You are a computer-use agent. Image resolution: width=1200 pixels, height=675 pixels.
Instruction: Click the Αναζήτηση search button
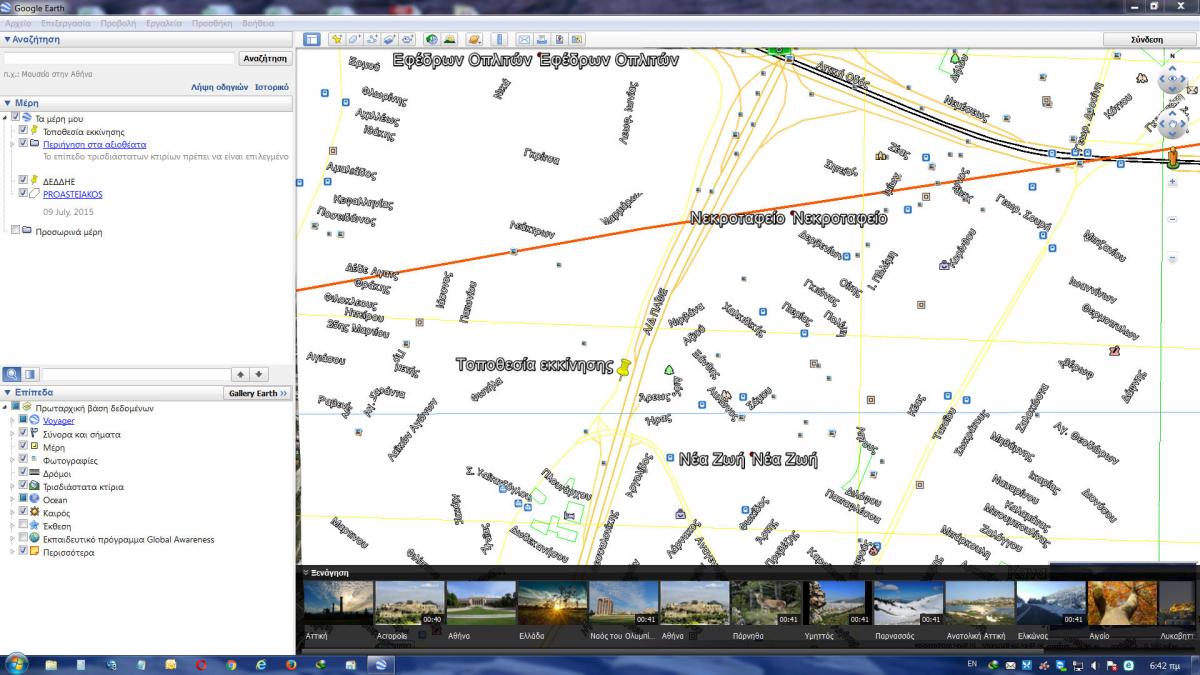point(266,59)
